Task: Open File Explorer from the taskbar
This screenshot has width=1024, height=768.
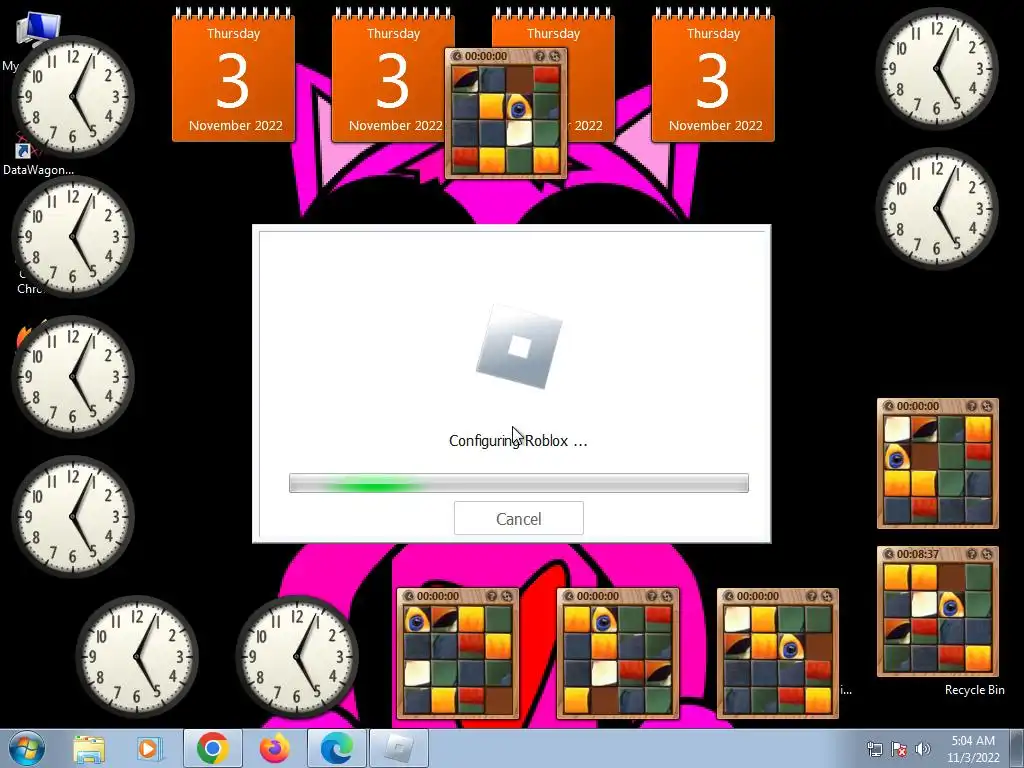Action: (x=89, y=749)
